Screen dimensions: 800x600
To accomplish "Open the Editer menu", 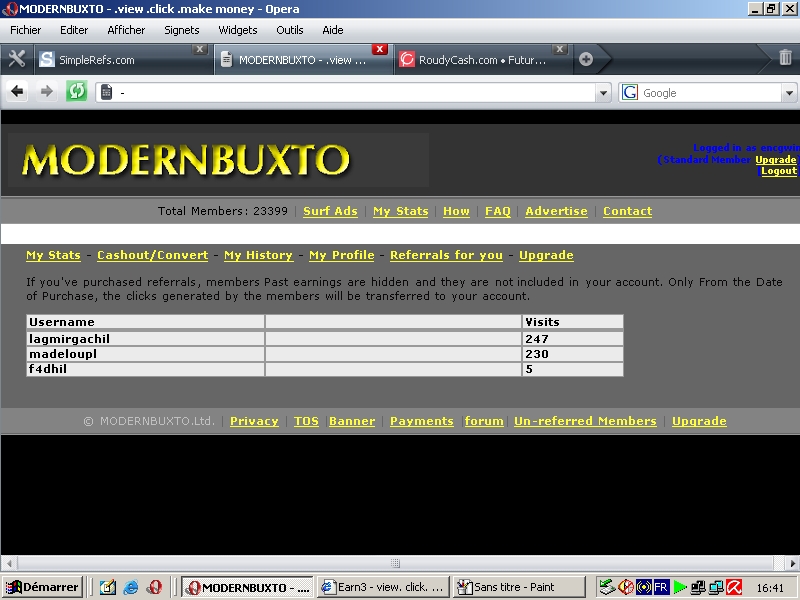I will point(74,30).
